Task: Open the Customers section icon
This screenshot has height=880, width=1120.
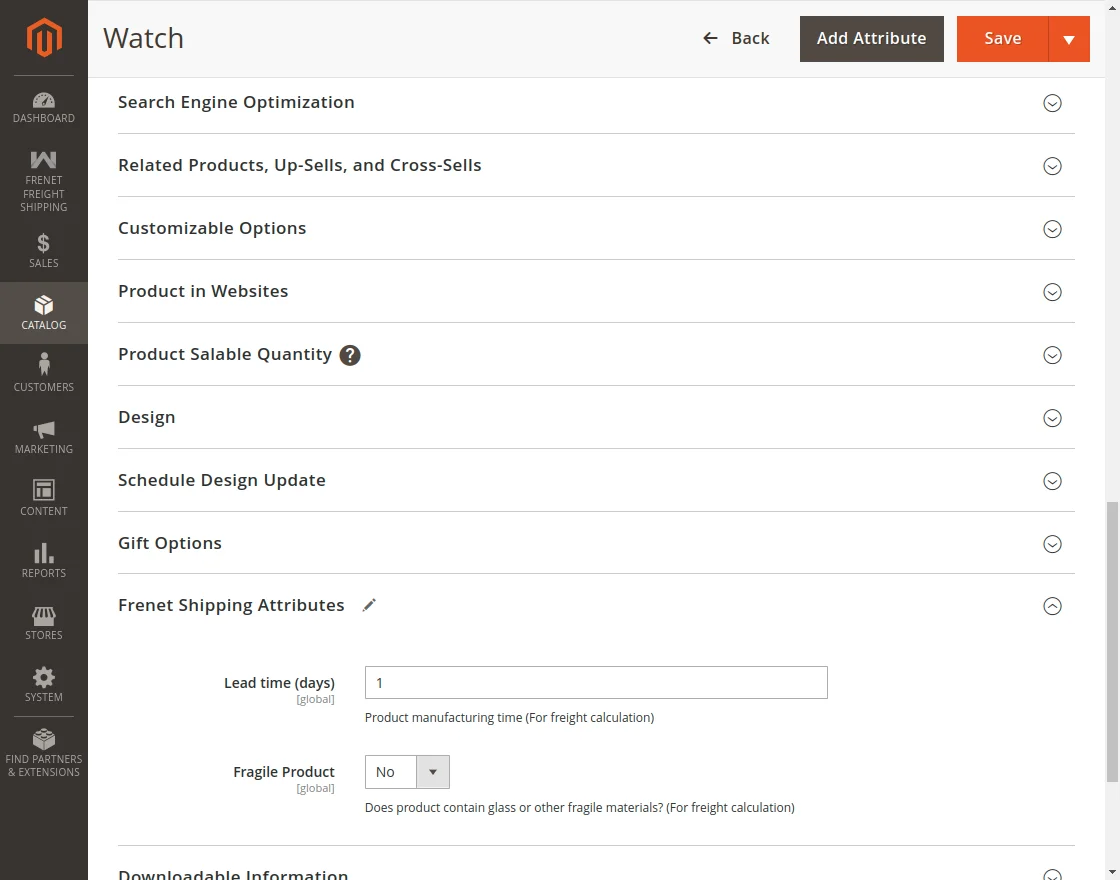Action: tap(43, 369)
